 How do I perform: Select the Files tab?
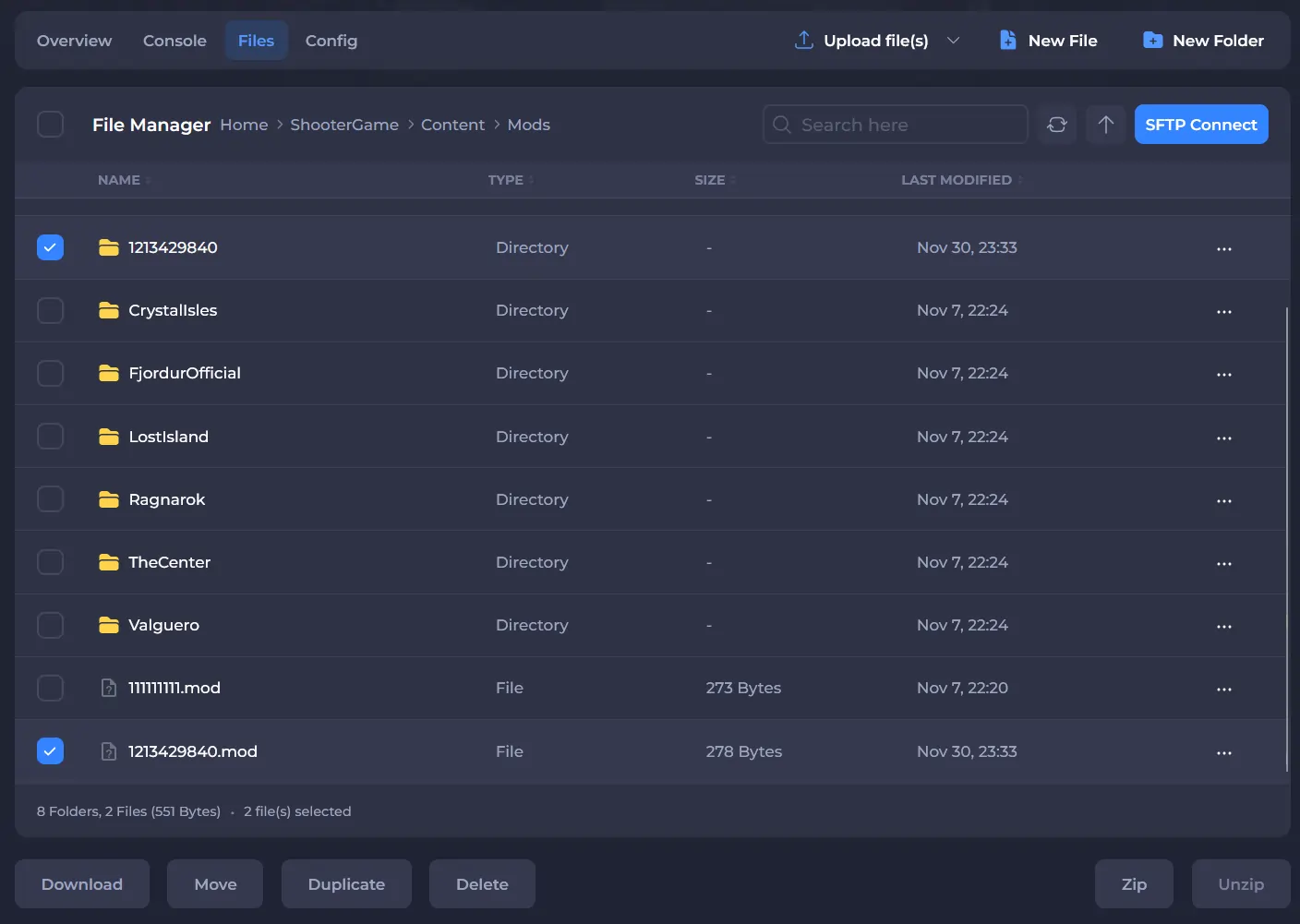tap(256, 41)
